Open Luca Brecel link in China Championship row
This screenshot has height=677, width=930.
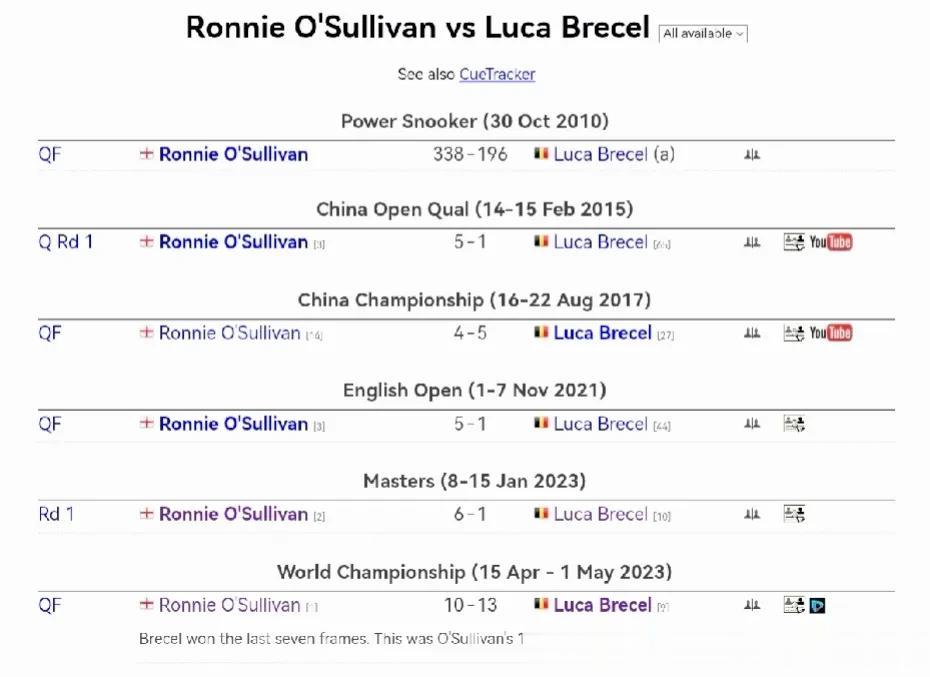pos(603,333)
